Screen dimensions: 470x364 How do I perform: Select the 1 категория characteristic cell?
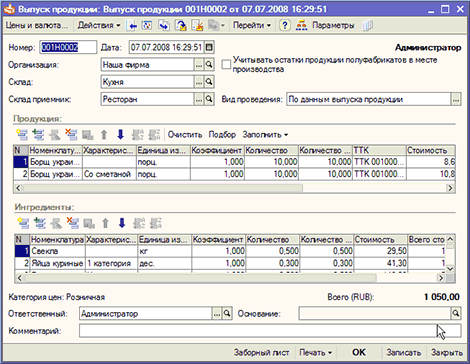[x=111, y=263]
